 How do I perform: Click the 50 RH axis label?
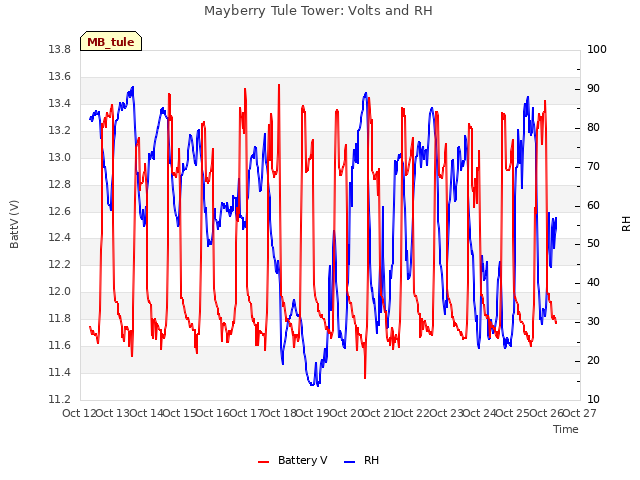tap(593, 244)
